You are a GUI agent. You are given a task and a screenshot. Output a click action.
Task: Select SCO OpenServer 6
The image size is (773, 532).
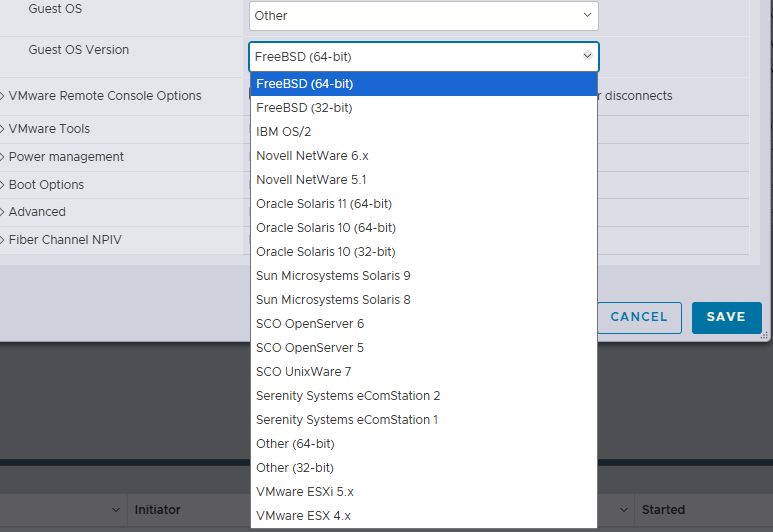click(424, 324)
